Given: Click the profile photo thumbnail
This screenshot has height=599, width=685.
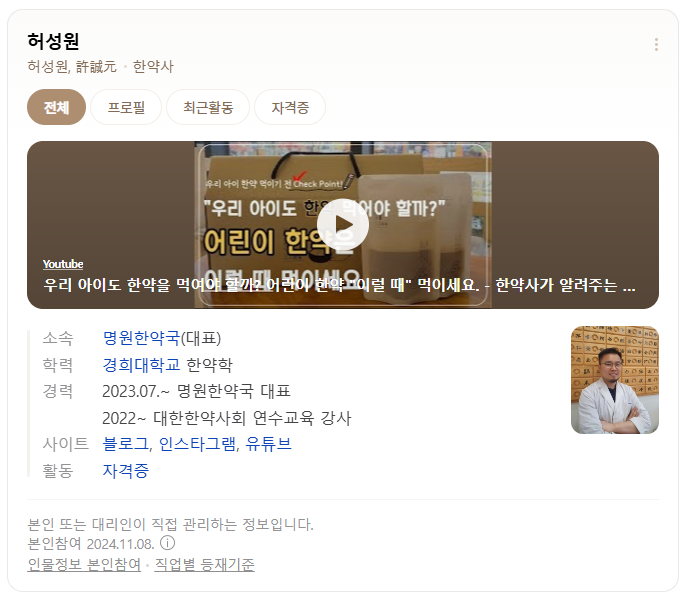Looking at the screenshot, I should 615,380.
